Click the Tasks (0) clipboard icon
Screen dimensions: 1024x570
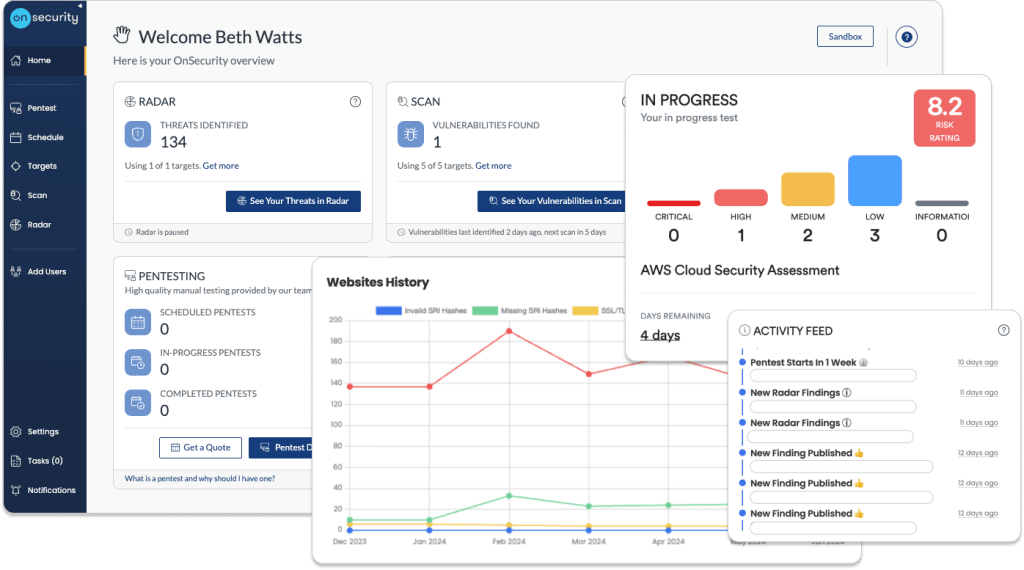pos(16,461)
